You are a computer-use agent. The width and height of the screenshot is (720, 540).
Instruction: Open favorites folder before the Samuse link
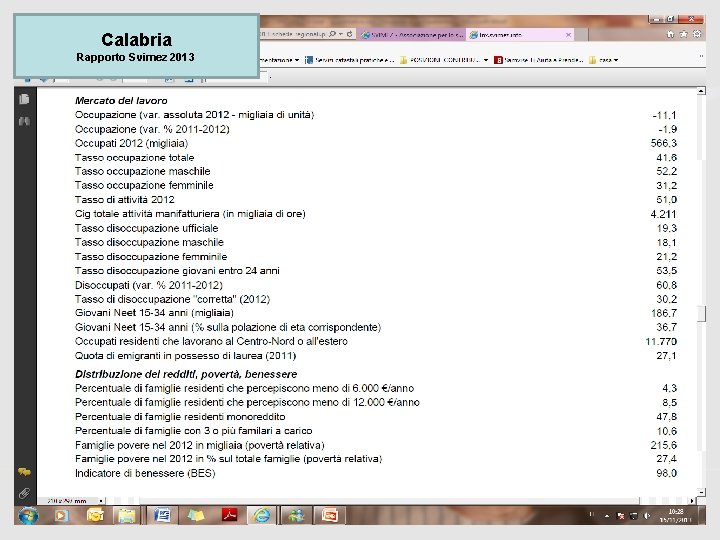click(x=444, y=60)
